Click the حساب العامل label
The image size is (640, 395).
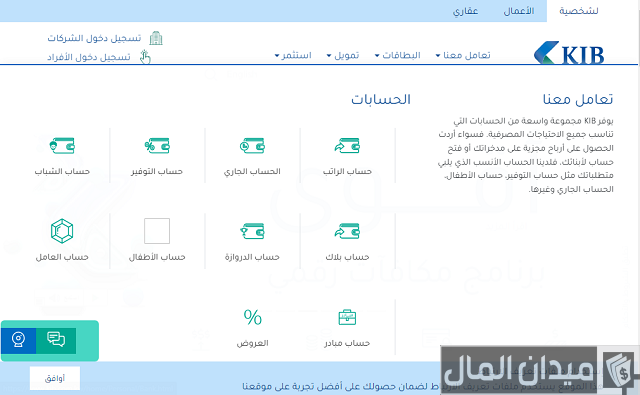(62, 257)
